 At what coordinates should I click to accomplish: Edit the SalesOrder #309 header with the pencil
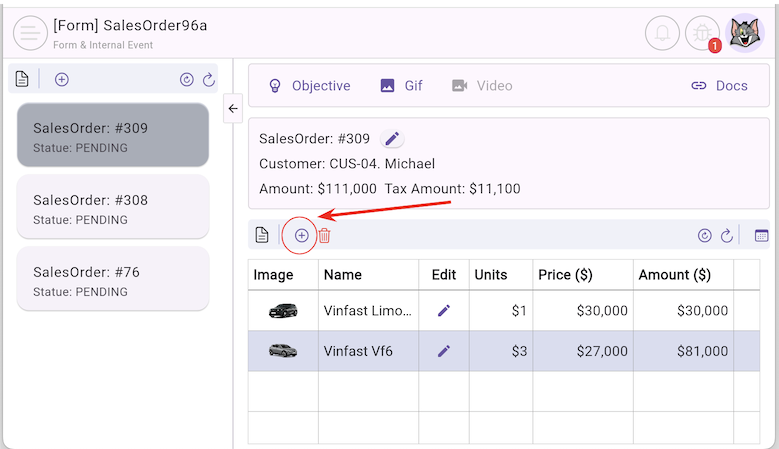point(392,139)
